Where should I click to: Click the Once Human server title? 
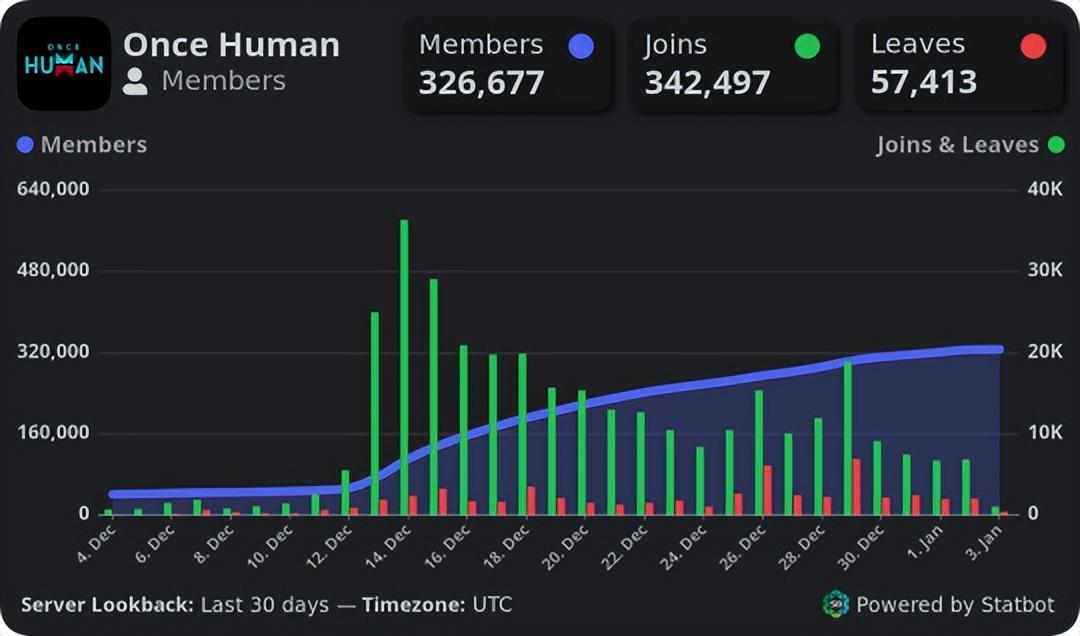[x=231, y=45]
